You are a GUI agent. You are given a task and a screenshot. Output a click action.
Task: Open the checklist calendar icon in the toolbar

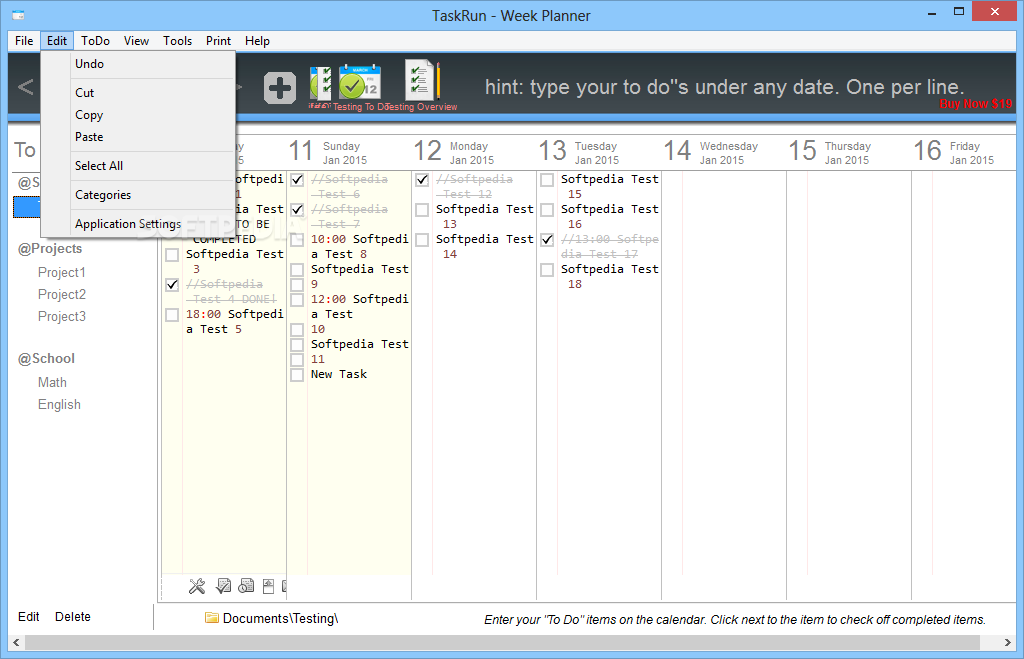coord(321,83)
